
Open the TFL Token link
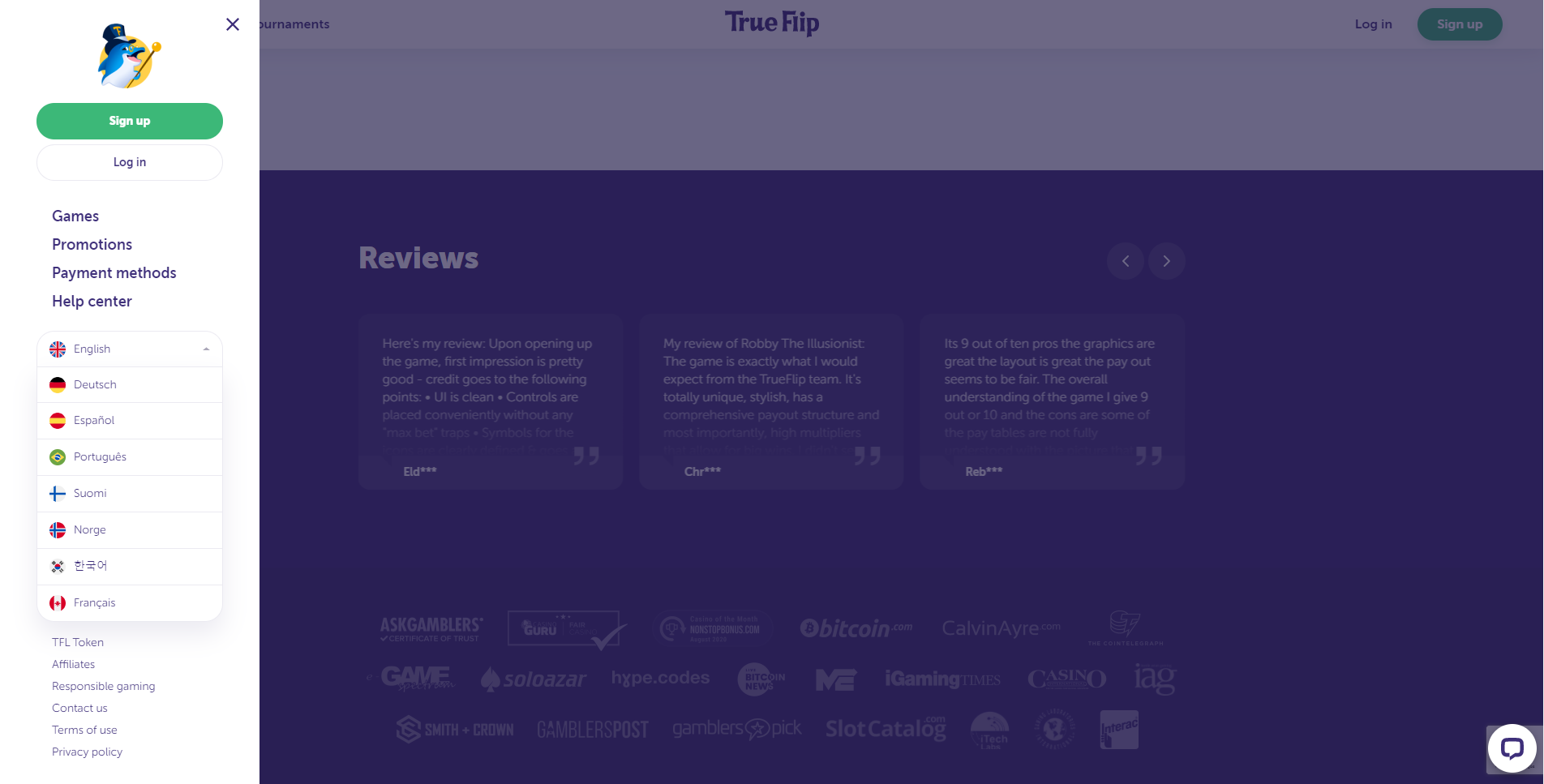tap(78, 642)
